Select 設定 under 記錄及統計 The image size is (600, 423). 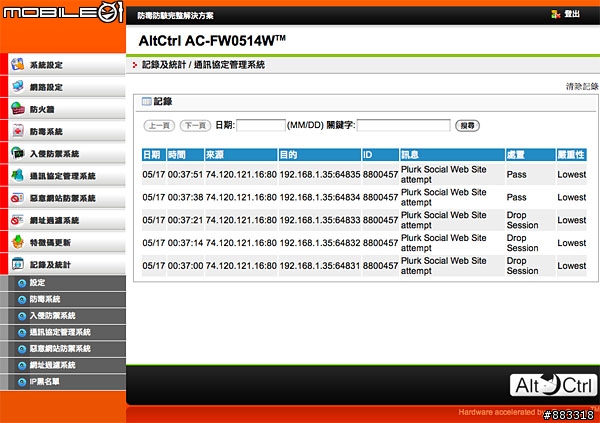pyautogui.click(x=67, y=283)
